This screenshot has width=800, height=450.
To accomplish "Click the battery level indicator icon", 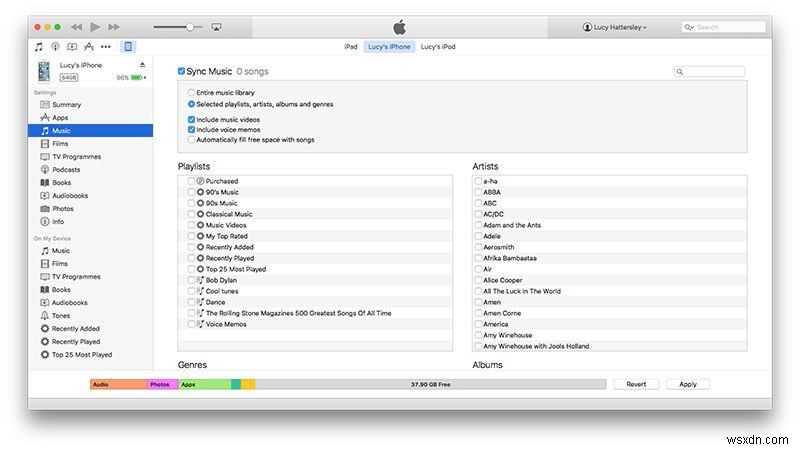I will point(137,78).
